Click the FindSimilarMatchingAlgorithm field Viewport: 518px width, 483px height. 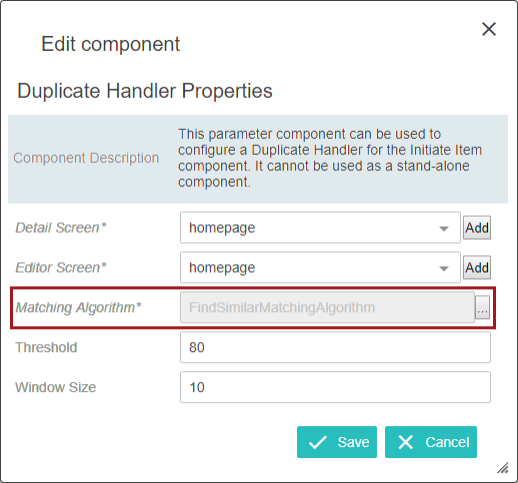[x=327, y=307]
